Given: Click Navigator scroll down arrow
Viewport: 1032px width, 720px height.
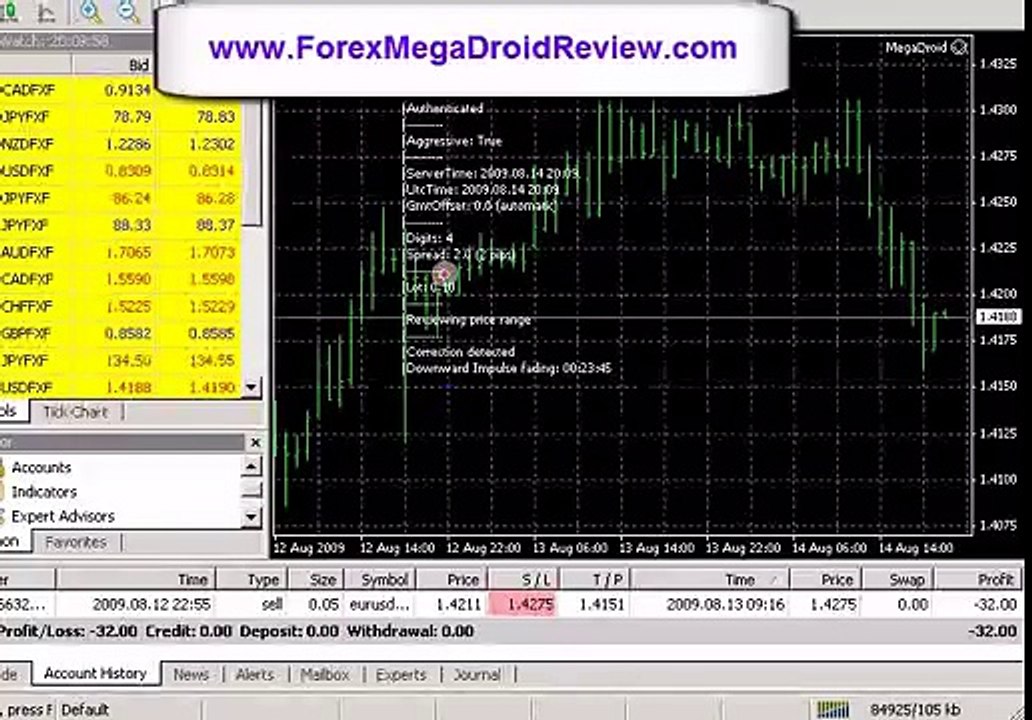Looking at the screenshot, I should click(x=251, y=517).
